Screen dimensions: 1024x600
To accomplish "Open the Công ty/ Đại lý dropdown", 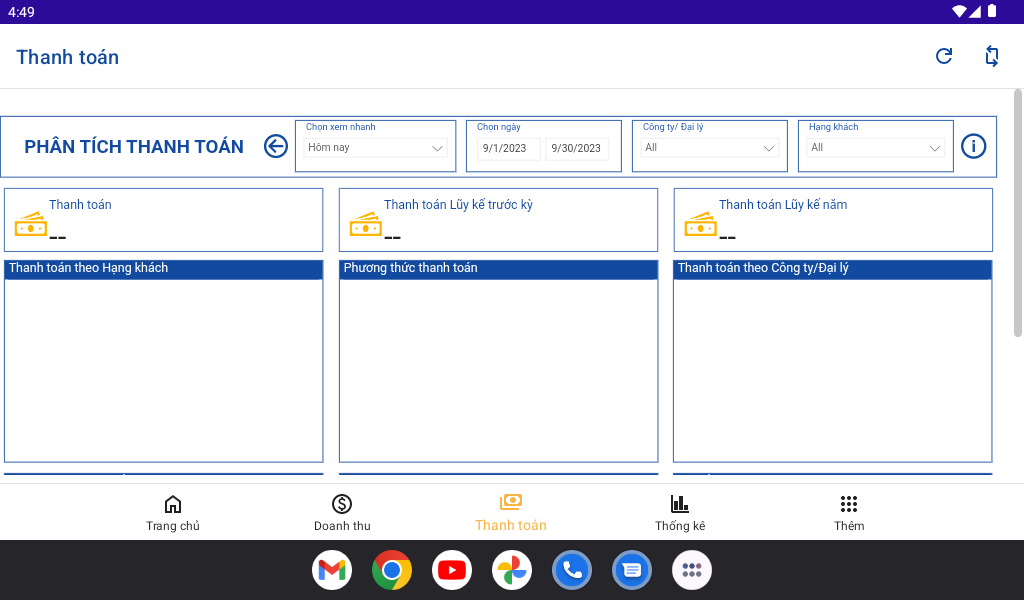I will tap(710, 148).
